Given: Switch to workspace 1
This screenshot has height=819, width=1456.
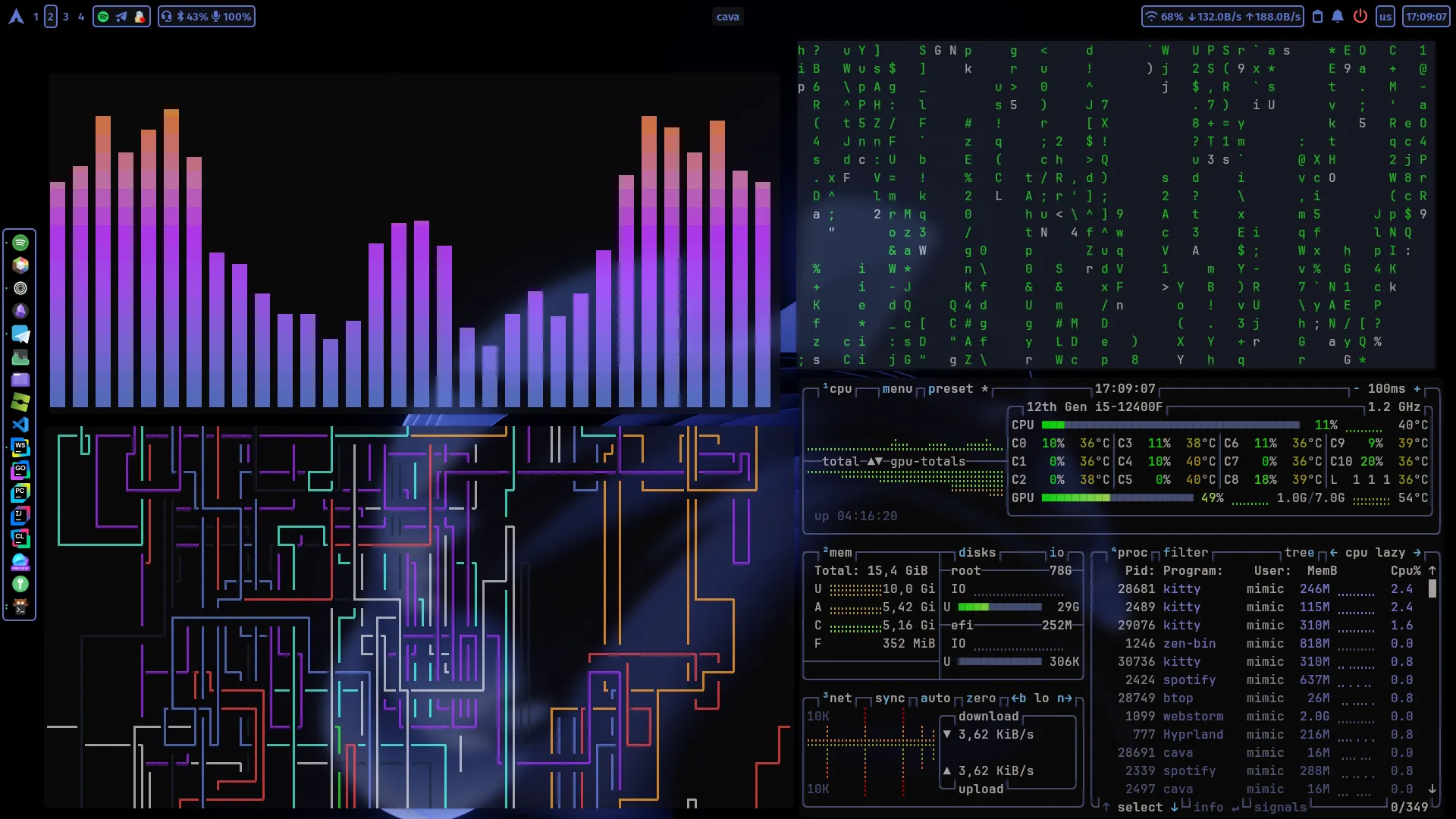Looking at the screenshot, I should pyautogui.click(x=36, y=17).
